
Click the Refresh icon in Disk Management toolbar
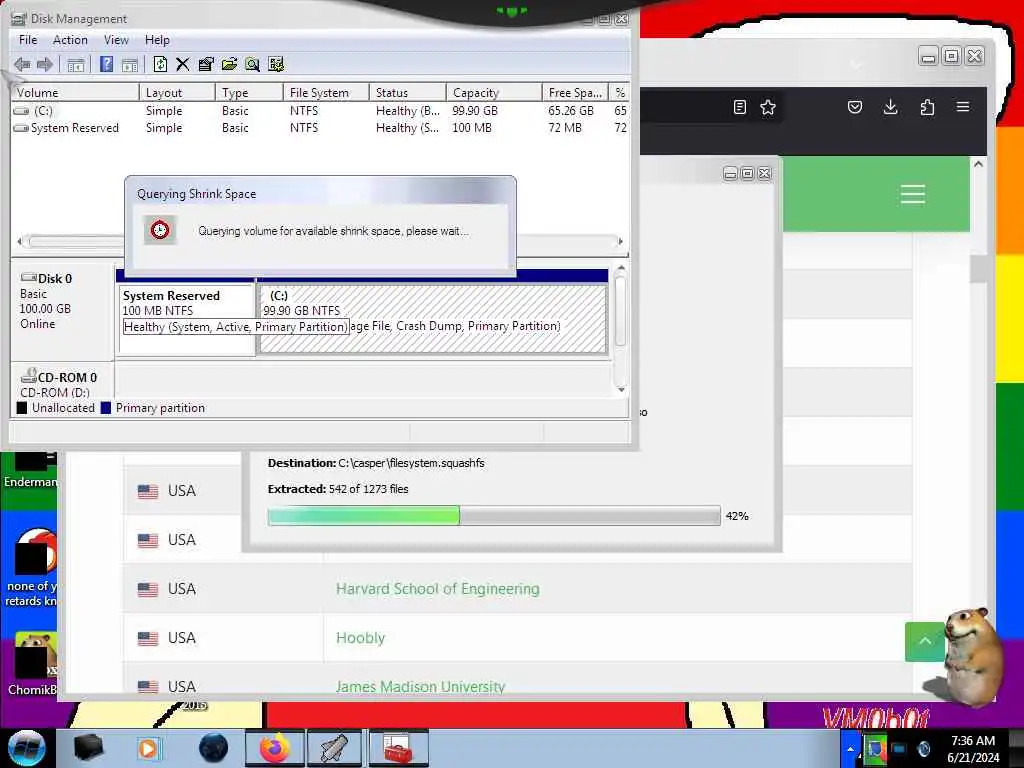point(160,64)
